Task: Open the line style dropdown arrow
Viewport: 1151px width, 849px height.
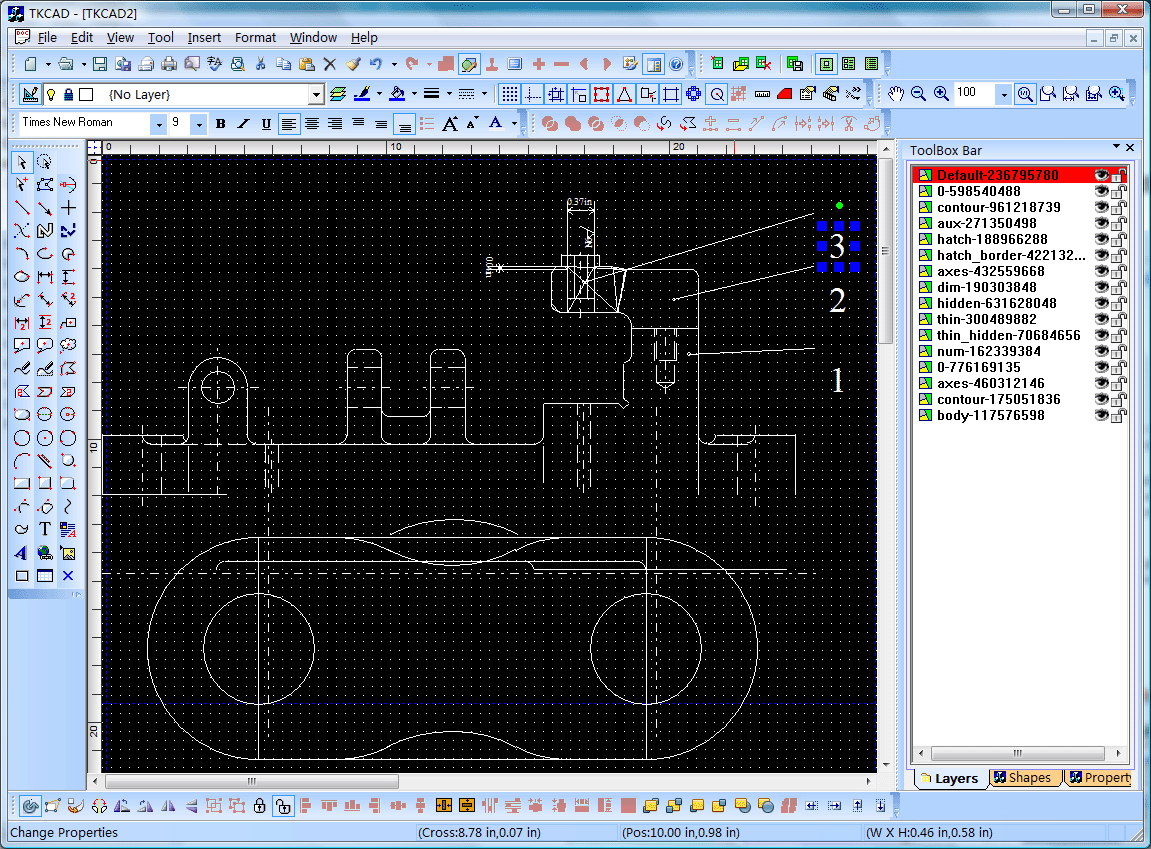Action: point(484,94)
